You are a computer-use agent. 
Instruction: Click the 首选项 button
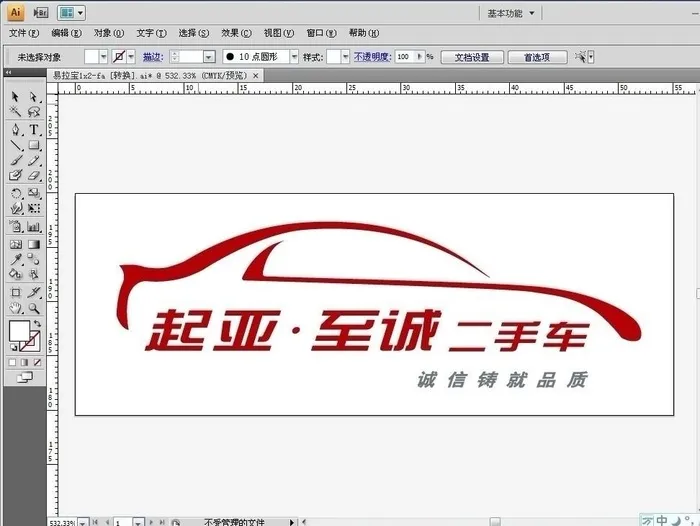(536, 57)
